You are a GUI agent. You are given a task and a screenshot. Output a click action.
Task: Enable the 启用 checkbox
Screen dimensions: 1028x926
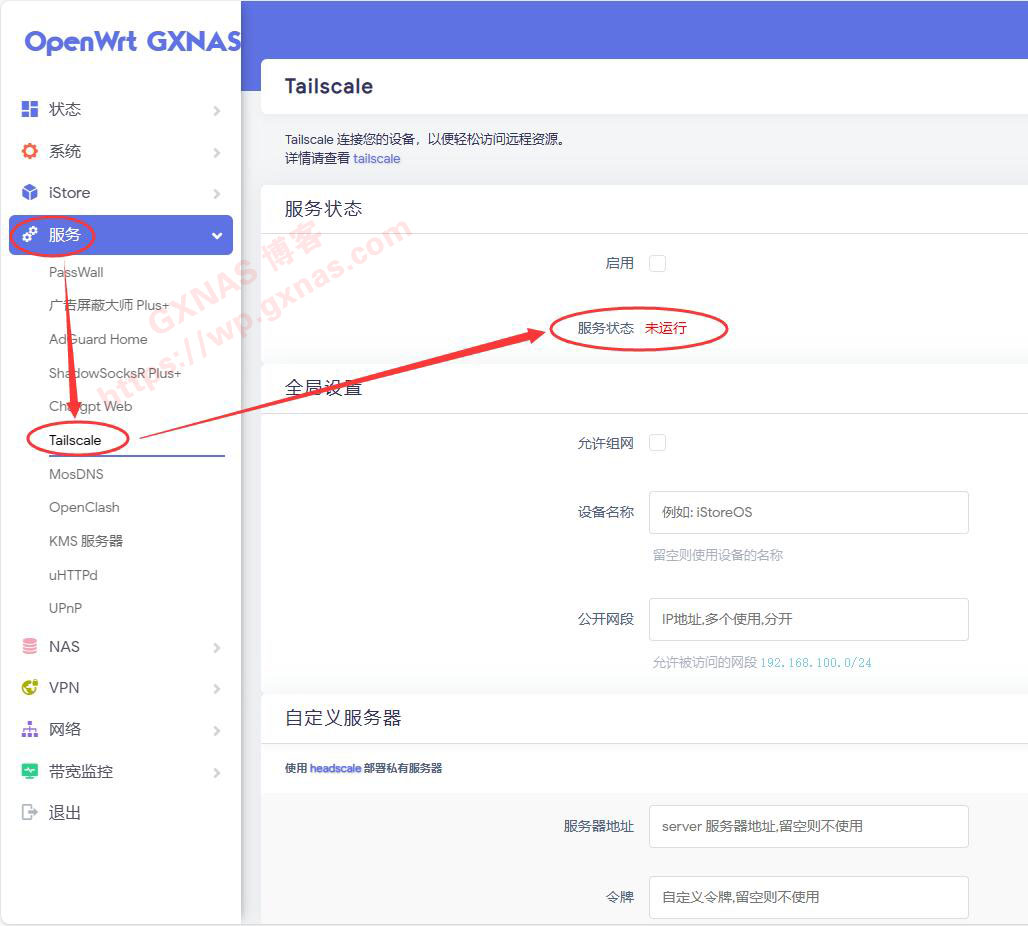point(657,263)
